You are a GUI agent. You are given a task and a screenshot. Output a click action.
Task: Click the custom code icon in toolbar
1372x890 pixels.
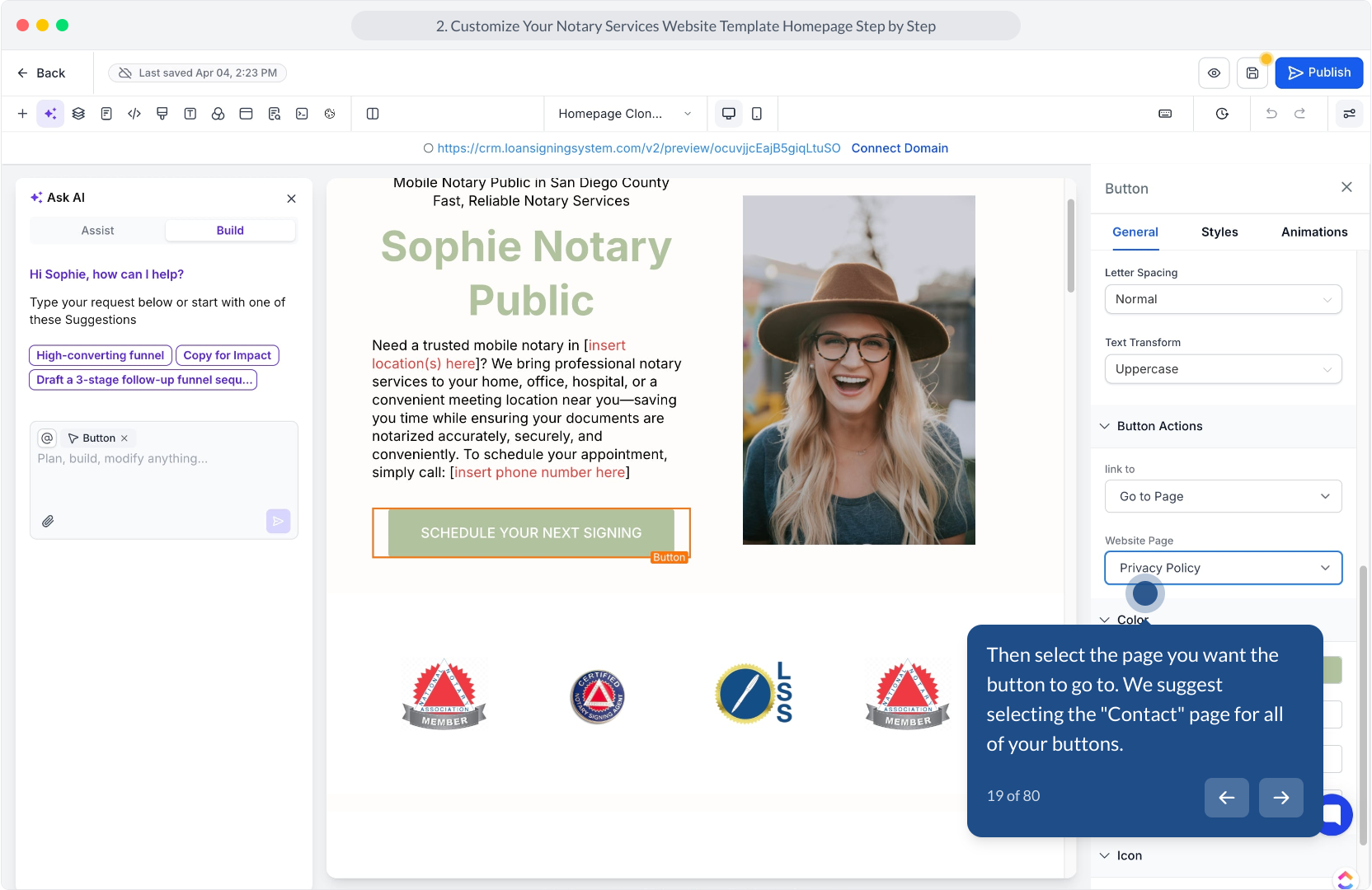(134, 114)
